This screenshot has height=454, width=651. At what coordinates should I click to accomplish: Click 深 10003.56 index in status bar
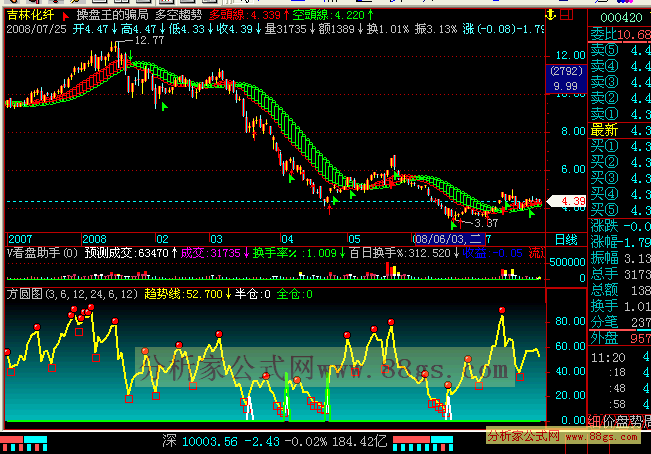(200, 441)
